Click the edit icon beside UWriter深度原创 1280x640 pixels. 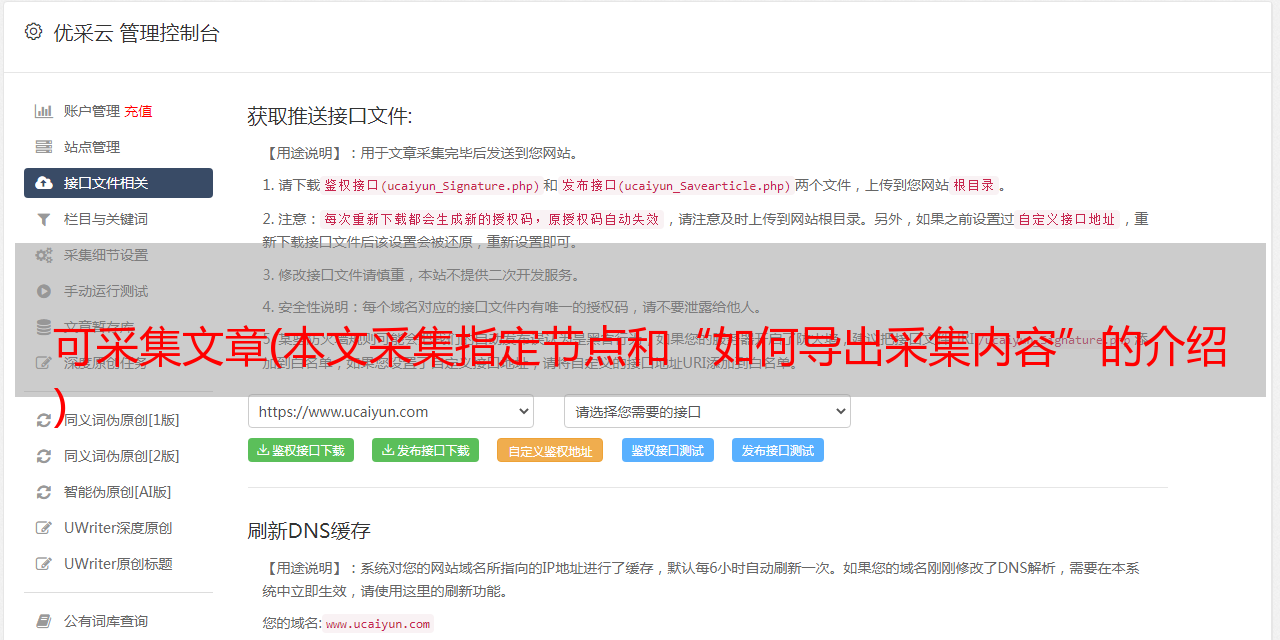coord(44,528)
